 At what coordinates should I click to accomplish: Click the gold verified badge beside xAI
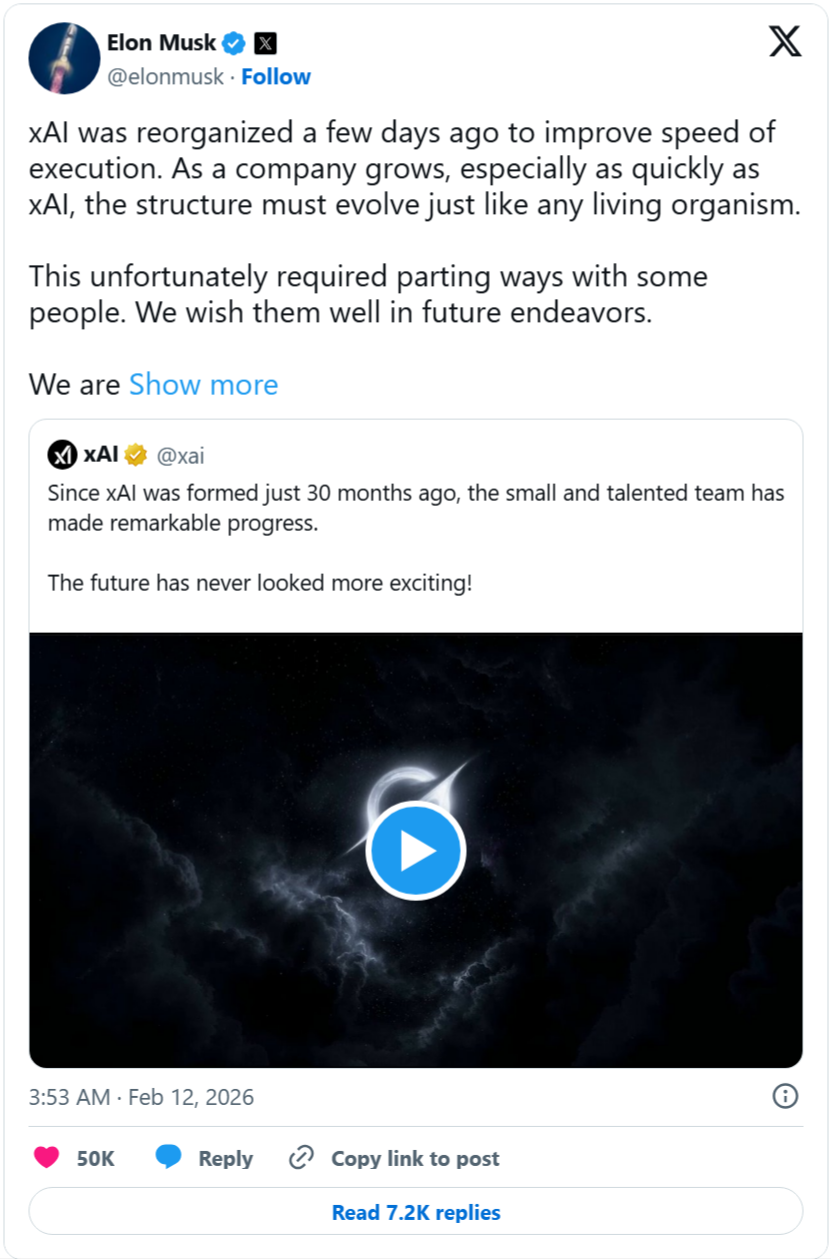click(136, 455)
